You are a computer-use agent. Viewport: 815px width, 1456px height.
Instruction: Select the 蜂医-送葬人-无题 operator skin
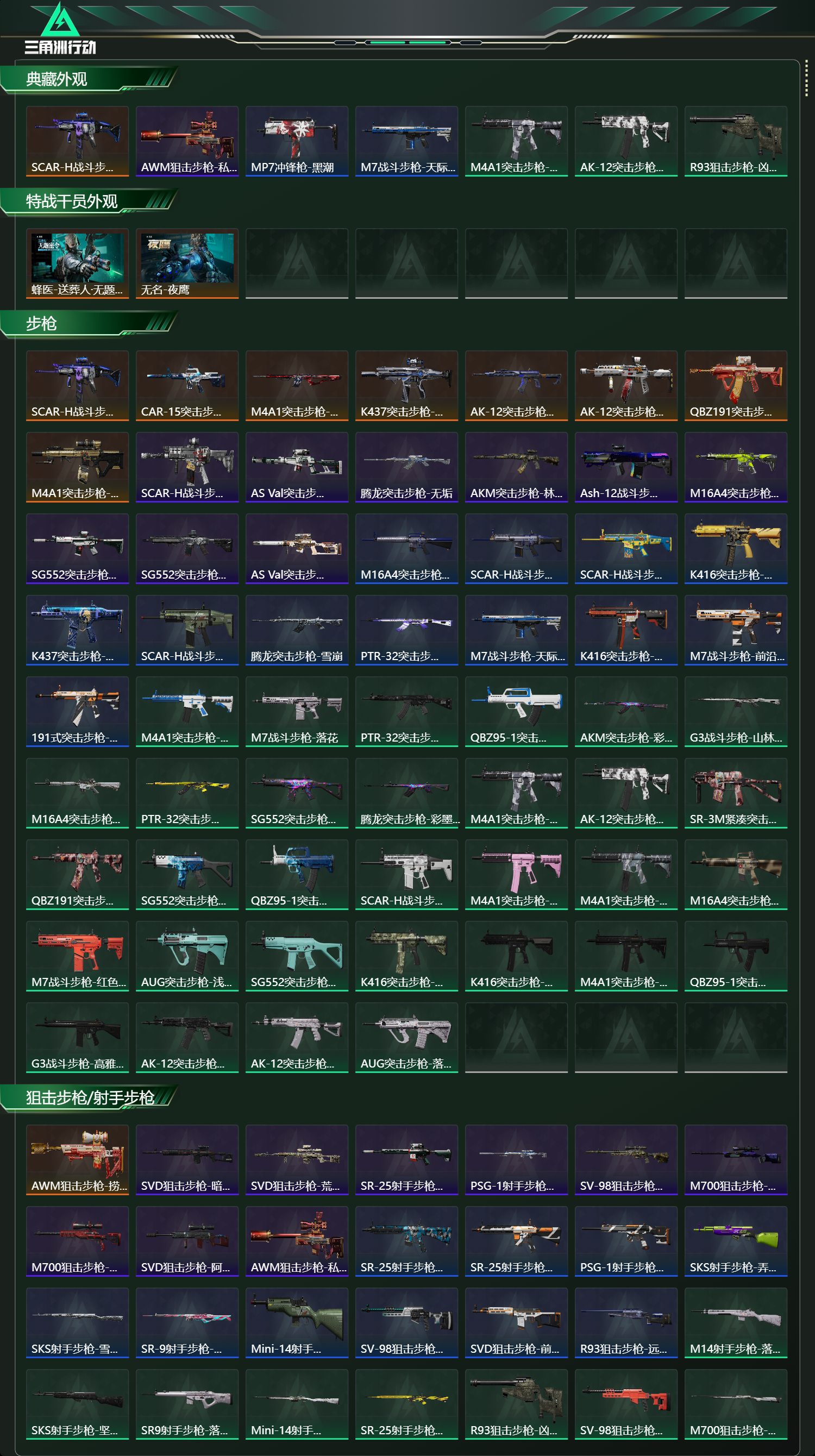[x=78, y=263]
